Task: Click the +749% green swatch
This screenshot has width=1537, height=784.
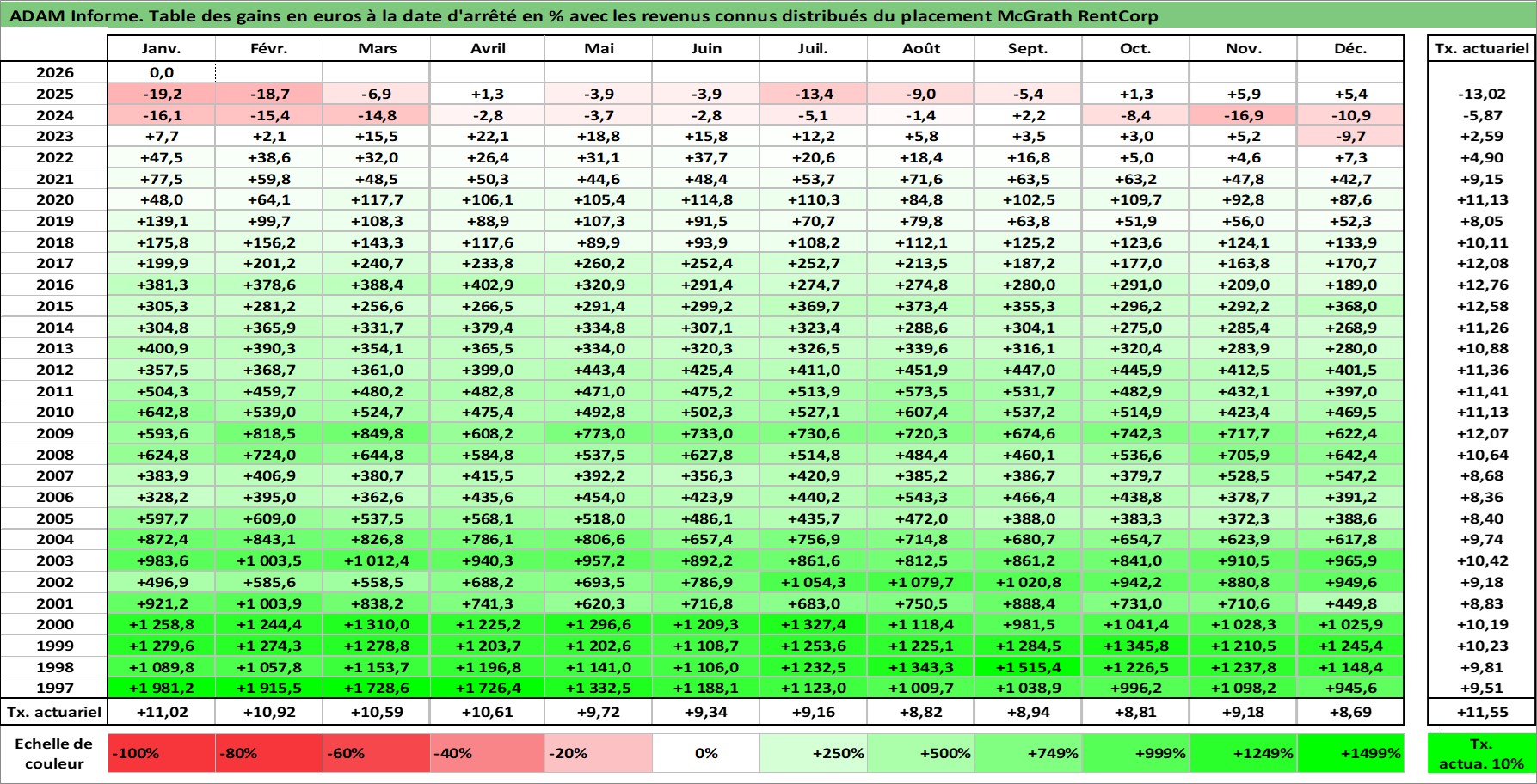Action: [1029, 753]
